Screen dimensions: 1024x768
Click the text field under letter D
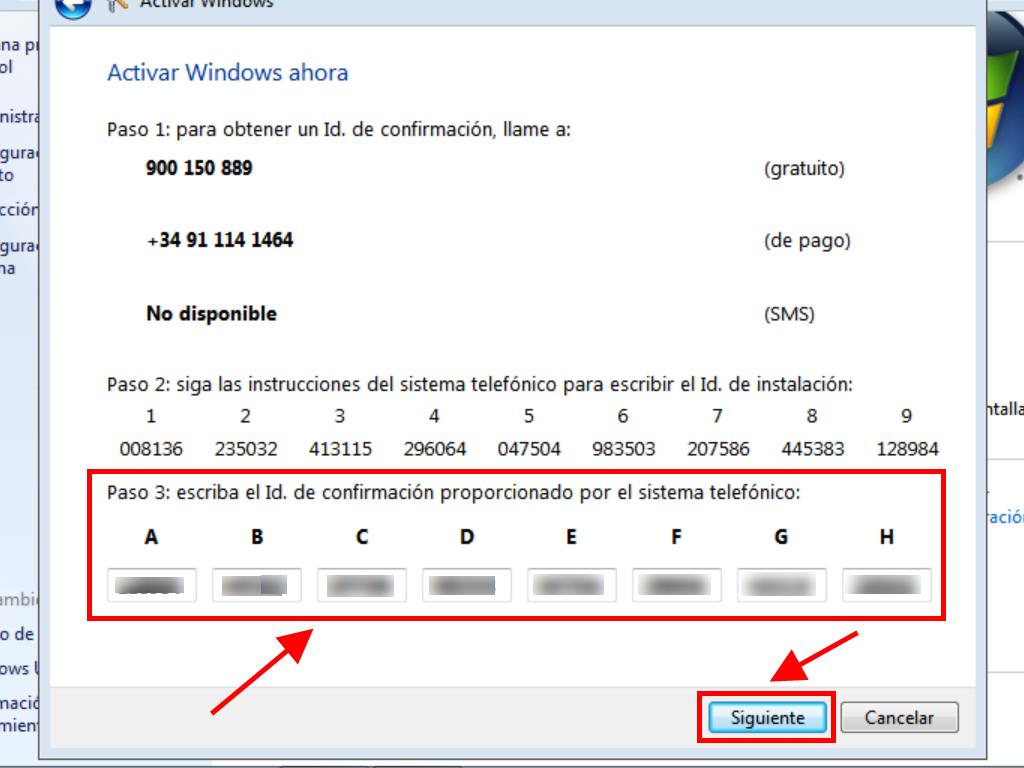coord(467,585)
